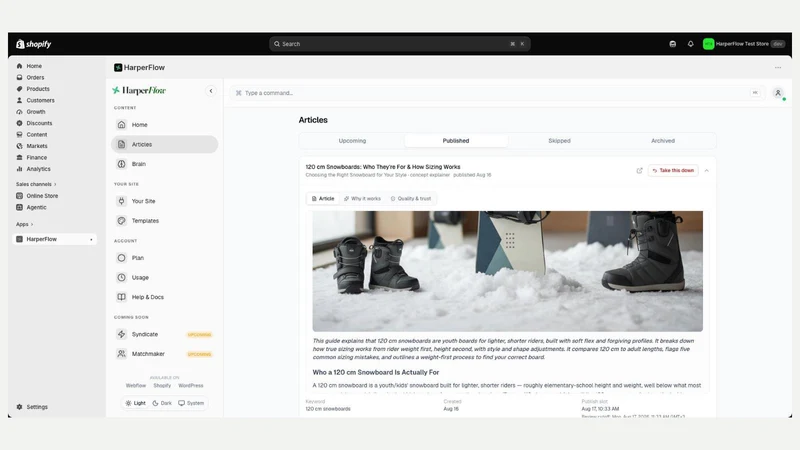Select the Quality & trust sub-tab
The image size is (800, 450).
tap(411, 198)
